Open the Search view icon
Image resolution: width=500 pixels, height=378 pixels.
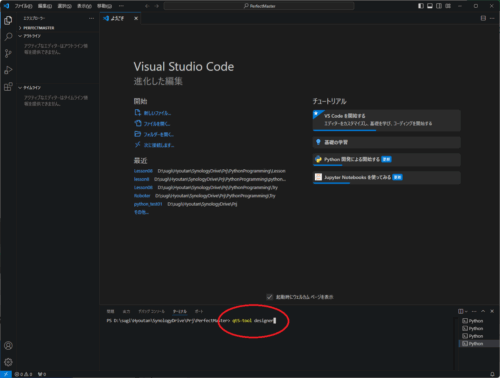click(x=8, y=37)
